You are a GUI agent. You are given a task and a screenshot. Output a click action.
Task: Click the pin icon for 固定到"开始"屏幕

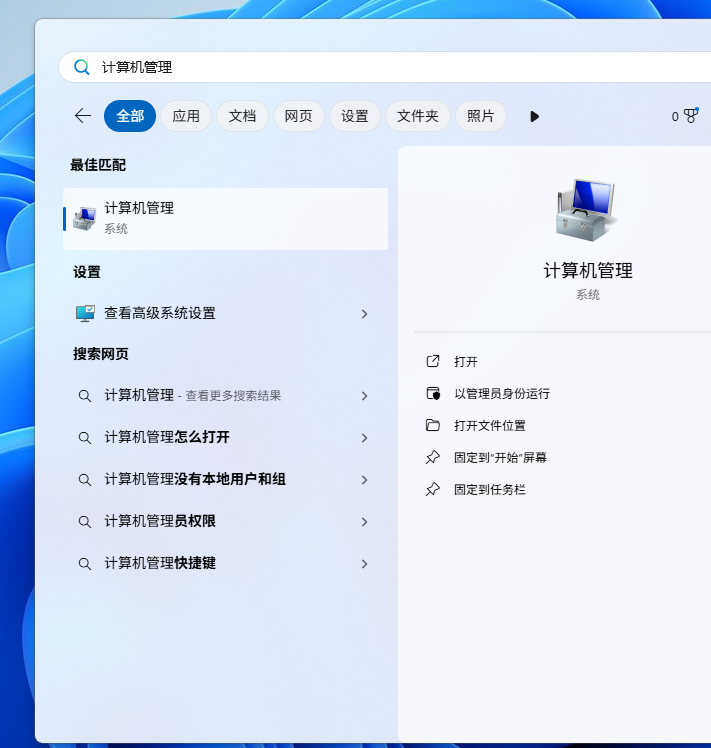click(432, 457)
